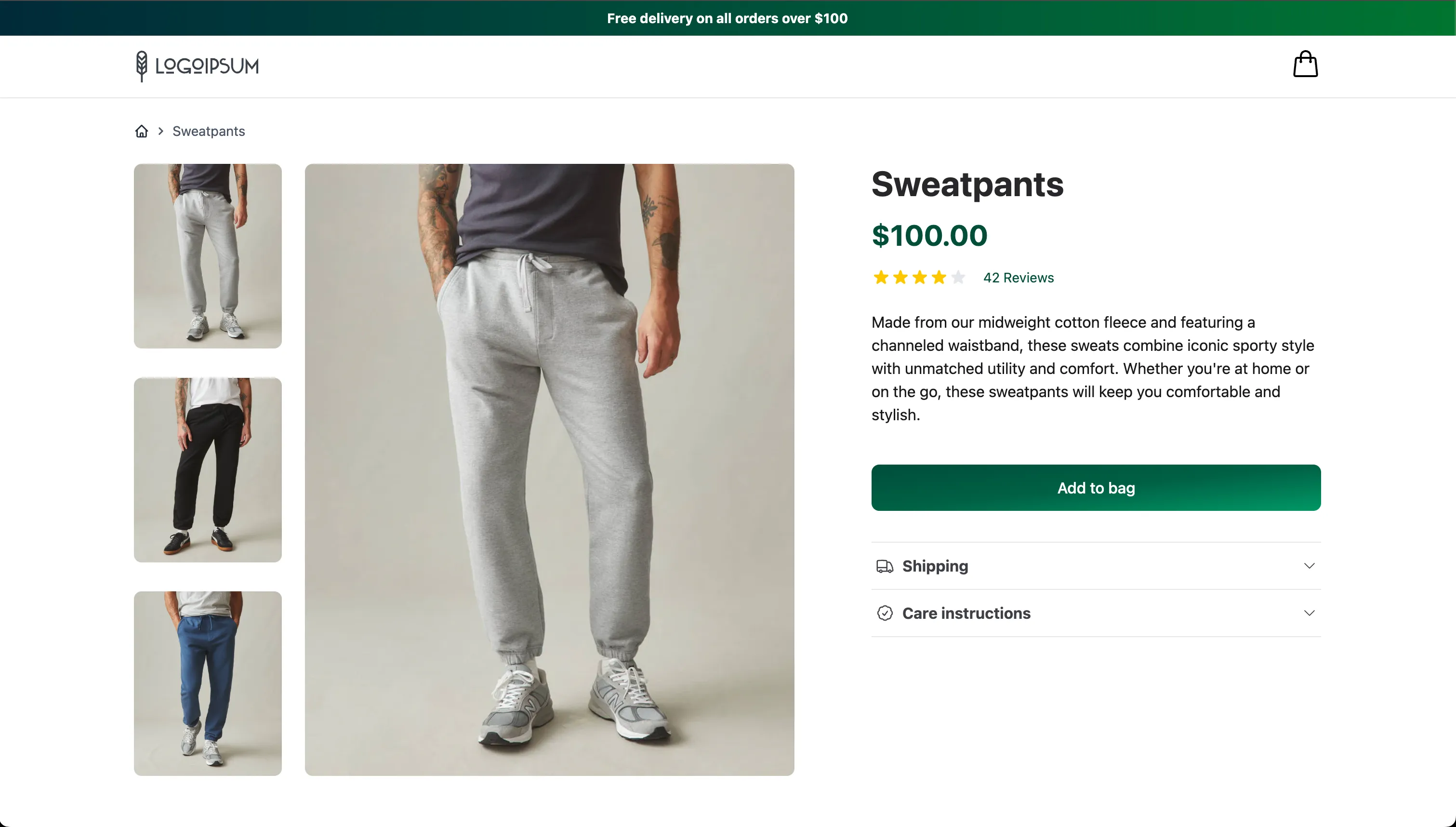Viewport: 1456px width, 827px height.
Task: Open the Care instructions accordion heading
Action: [966, 614]
